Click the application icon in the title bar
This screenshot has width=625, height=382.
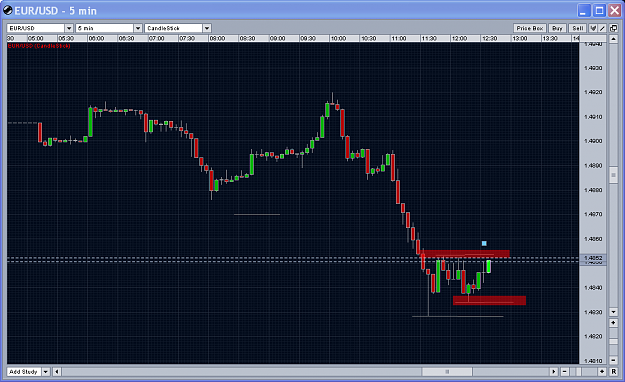(x=8, y=10)
